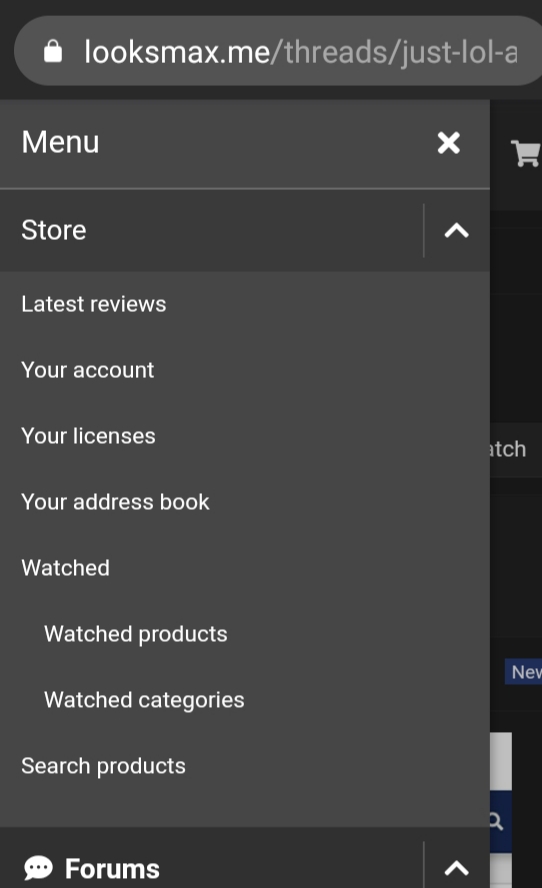Close the menu with the X icon
The width and height of the screenshot is (542, 888).
[x=449, y=143]
